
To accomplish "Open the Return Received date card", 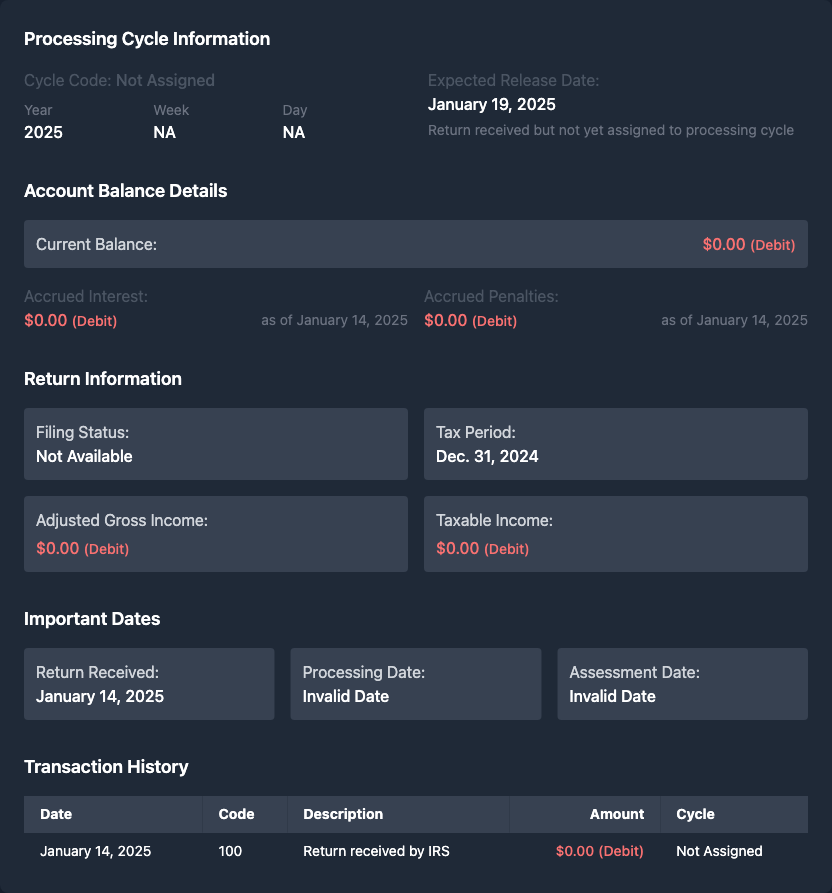I will [x=149, y=684].
